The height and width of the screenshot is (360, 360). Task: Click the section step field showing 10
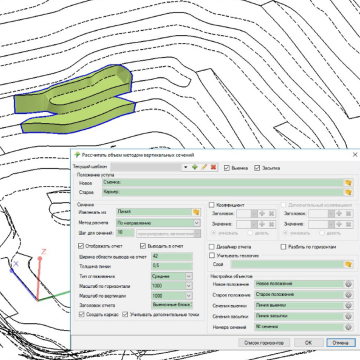pos(125,233)
